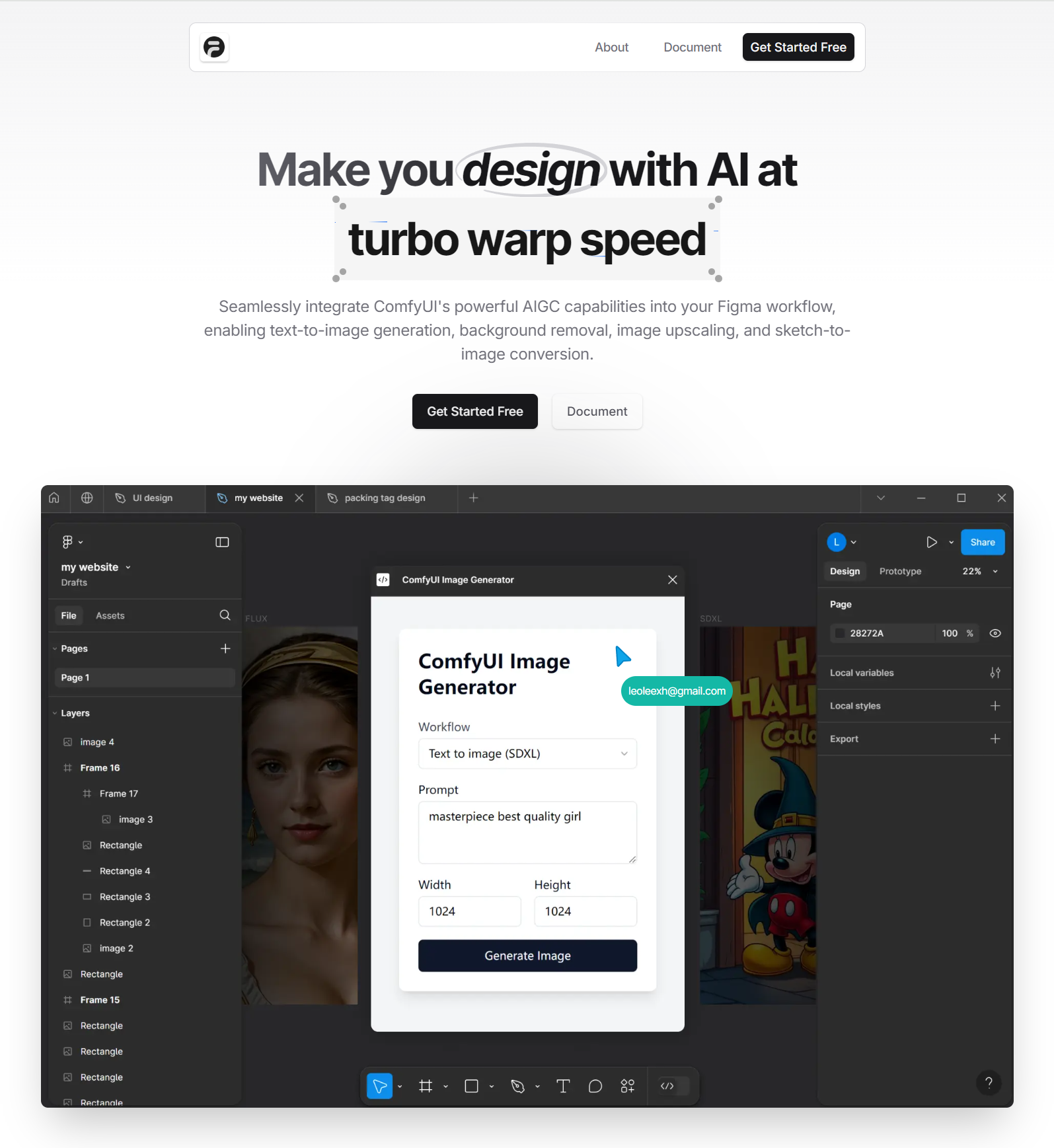Click the hero Get Started Free button

tap(474, 411)
